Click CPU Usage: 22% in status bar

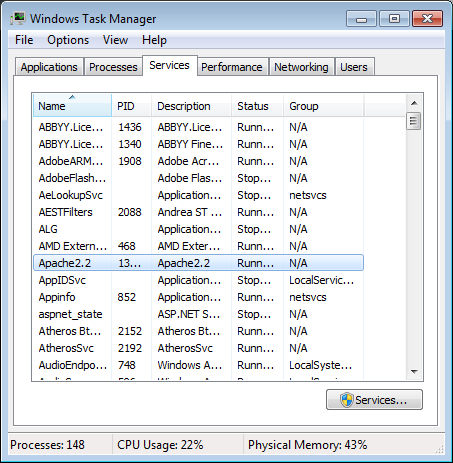click(160, 445)
